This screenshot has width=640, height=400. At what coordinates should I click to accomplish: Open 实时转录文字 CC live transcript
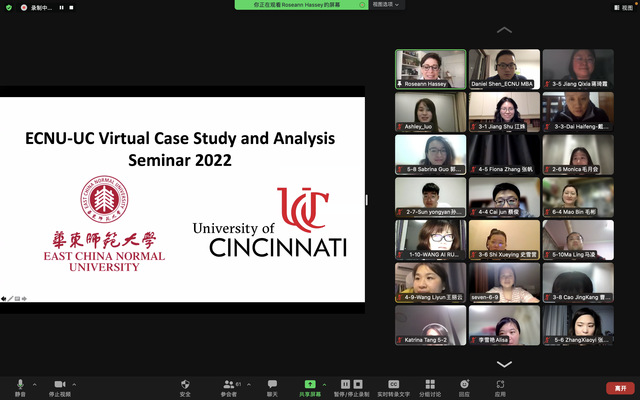click(x=393, y=388)
